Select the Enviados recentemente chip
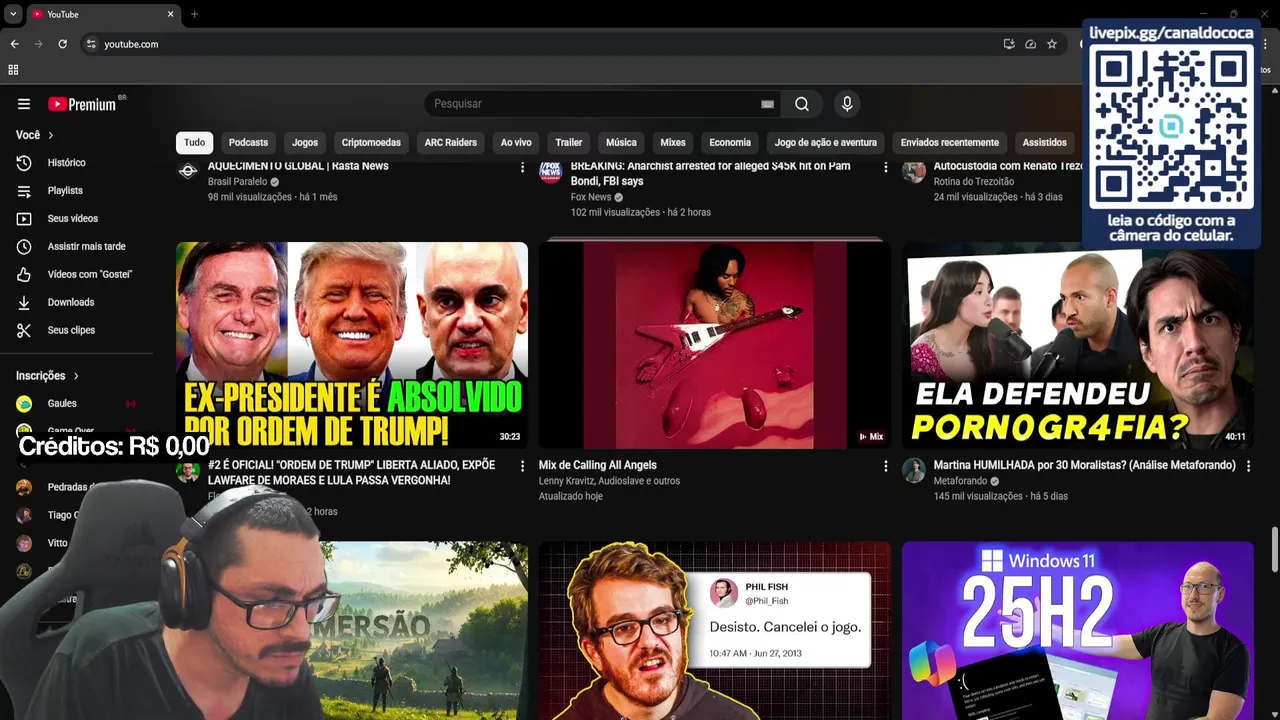 point(950,143)
